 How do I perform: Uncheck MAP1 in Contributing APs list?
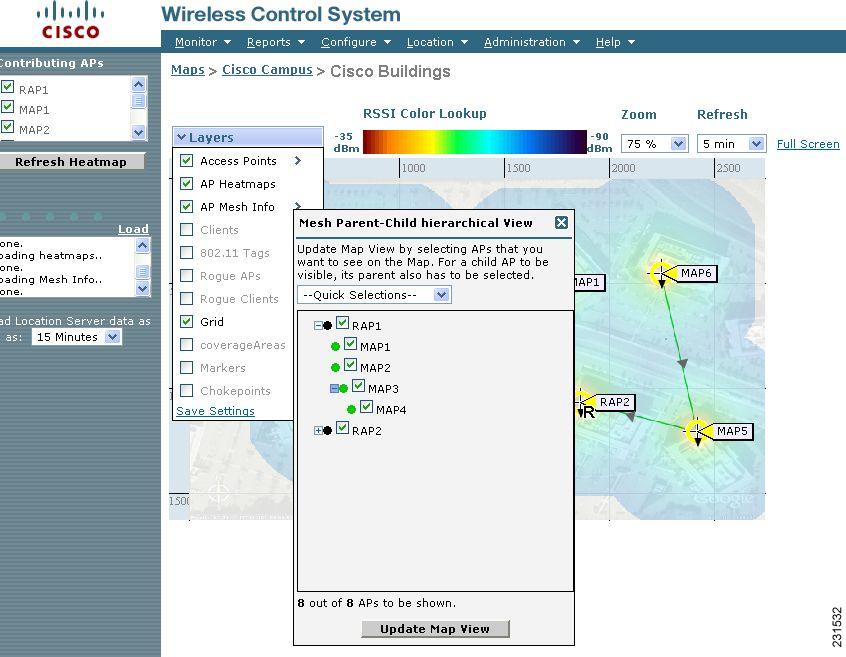click(8, 106)
